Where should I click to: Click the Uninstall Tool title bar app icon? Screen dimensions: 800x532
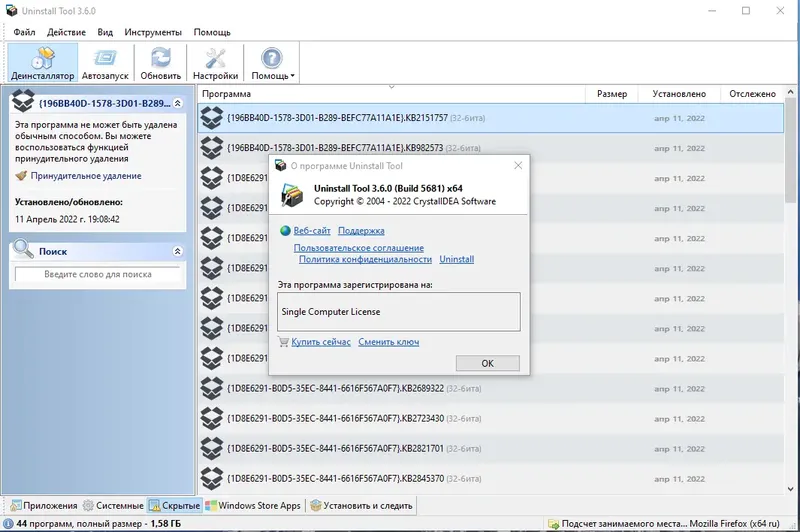11,11
